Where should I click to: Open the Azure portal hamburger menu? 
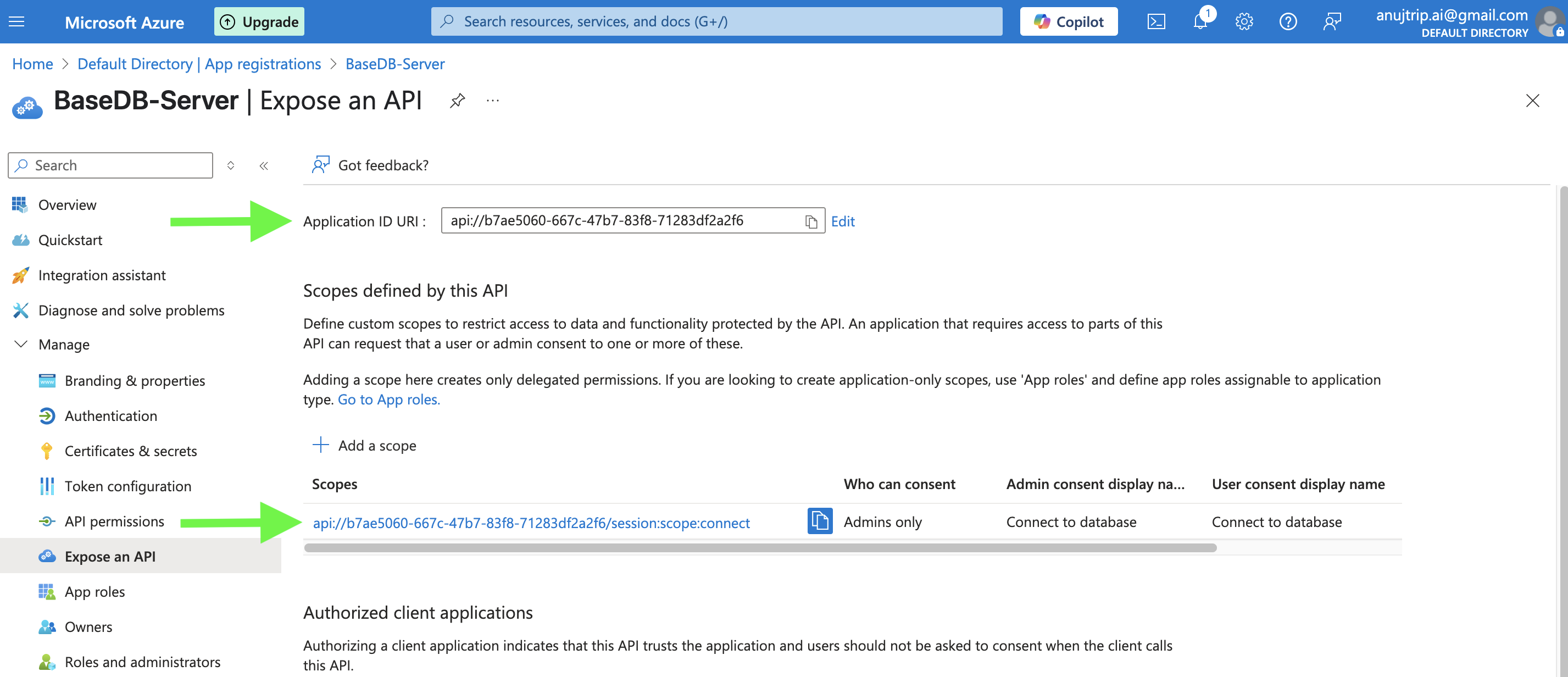click(17, 22)
